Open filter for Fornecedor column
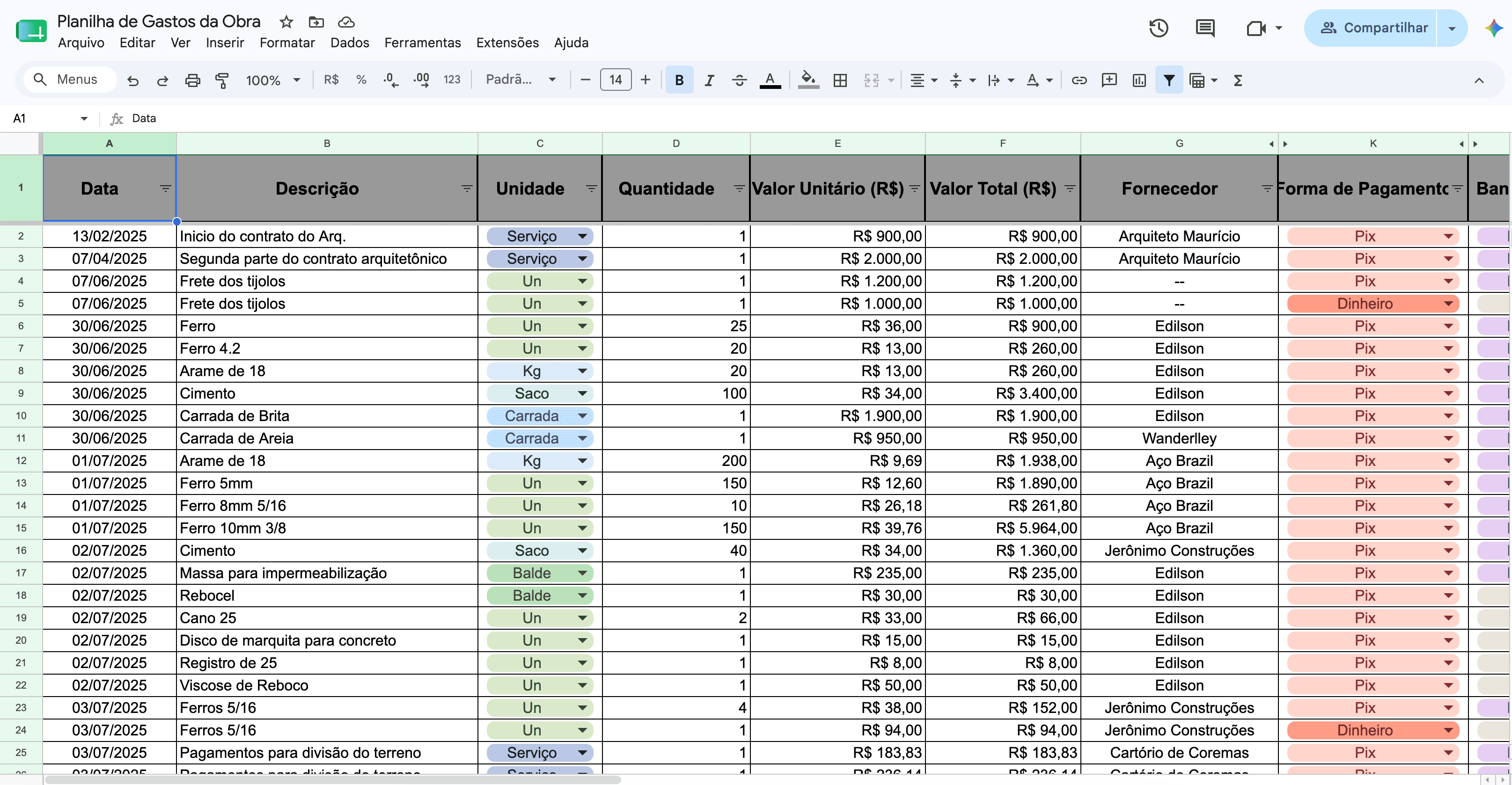This screenshot has width=1512, height=785. point(1267,189)
